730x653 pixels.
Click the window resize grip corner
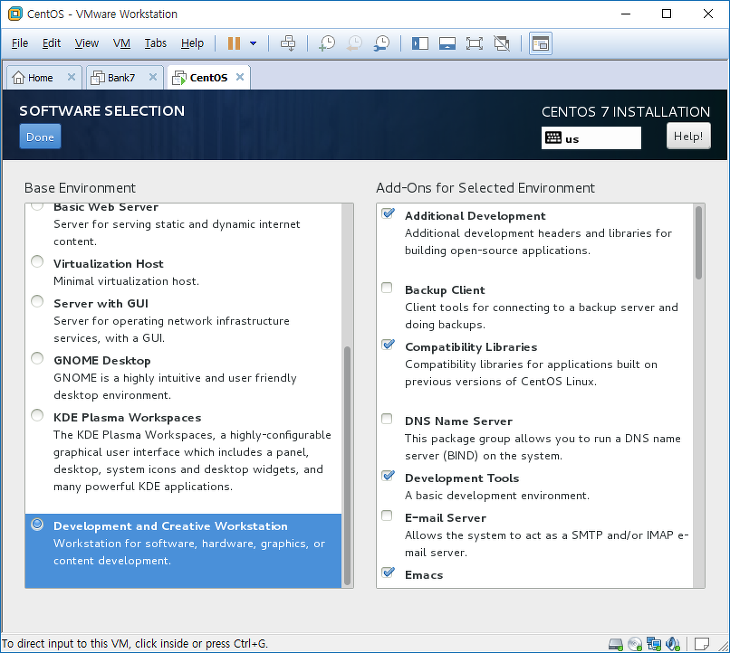coord(723,646)
